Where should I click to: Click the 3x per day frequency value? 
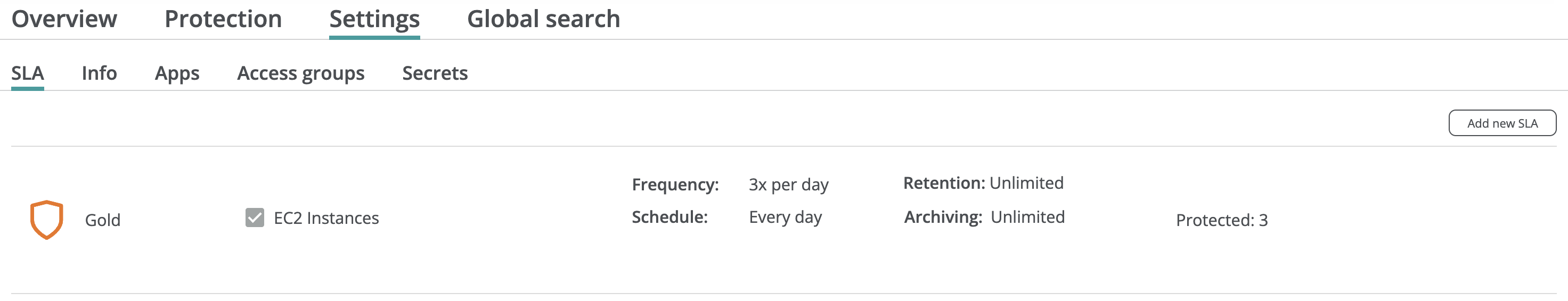(x=788, y=184)
